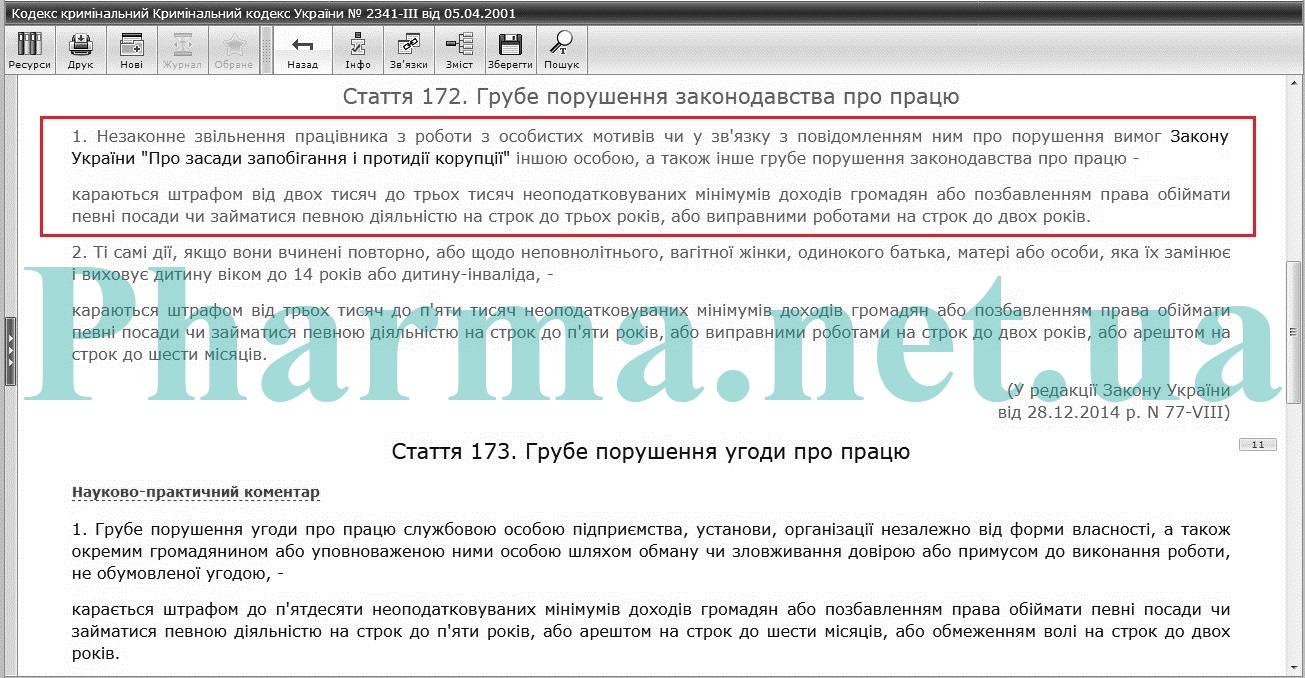Open the Ресурси library panel
Screen dimensions: 1305x678
[x=29, y=50]
